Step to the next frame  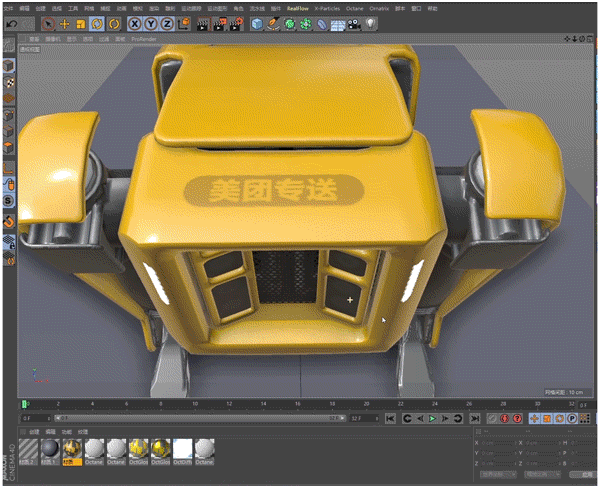[445, 418]
